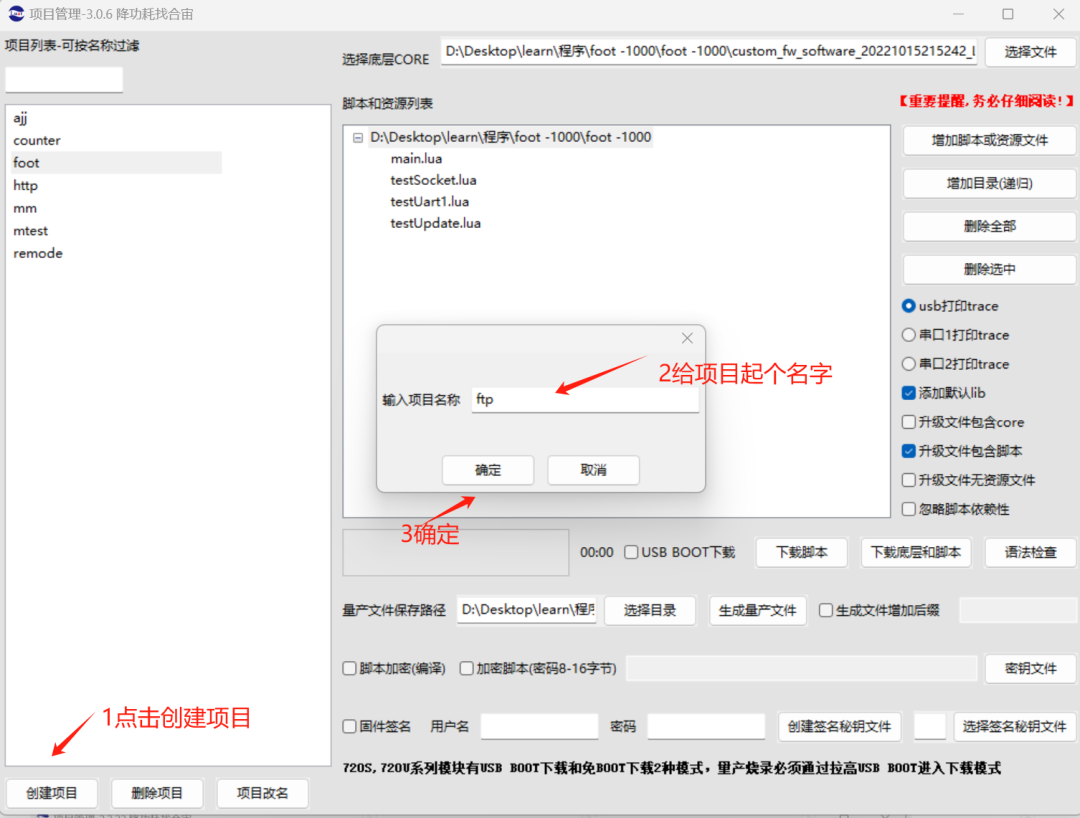The height and width of the screenshot is (818, 1080).
Task: Uncheck 升级文件包含脚本 checkbox
Action: pos(908,451)
